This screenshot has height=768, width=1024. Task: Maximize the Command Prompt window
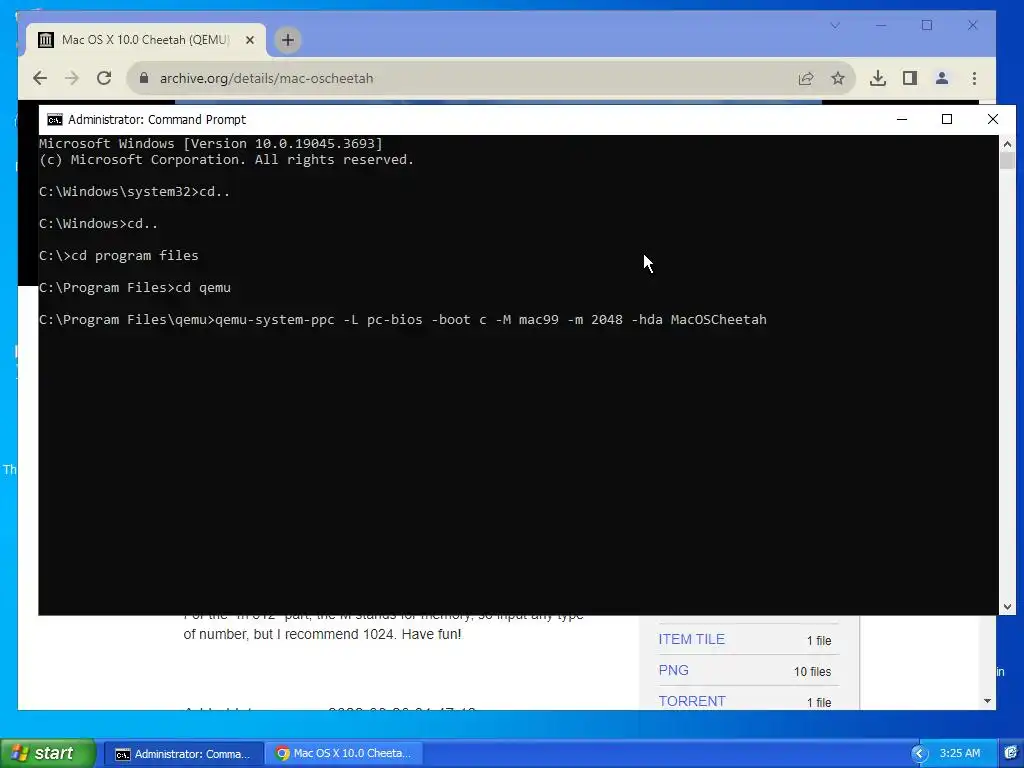[x=947, y=119]
